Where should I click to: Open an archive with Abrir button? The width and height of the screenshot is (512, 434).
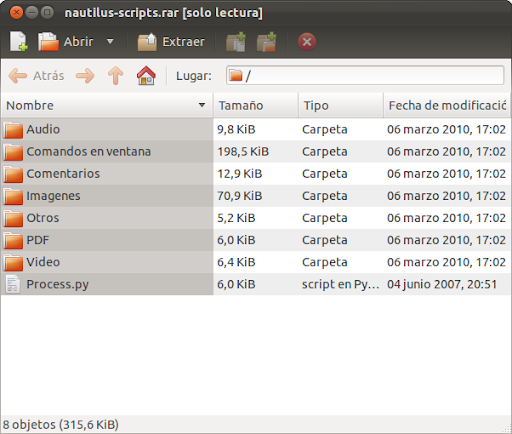click(66, 42)
